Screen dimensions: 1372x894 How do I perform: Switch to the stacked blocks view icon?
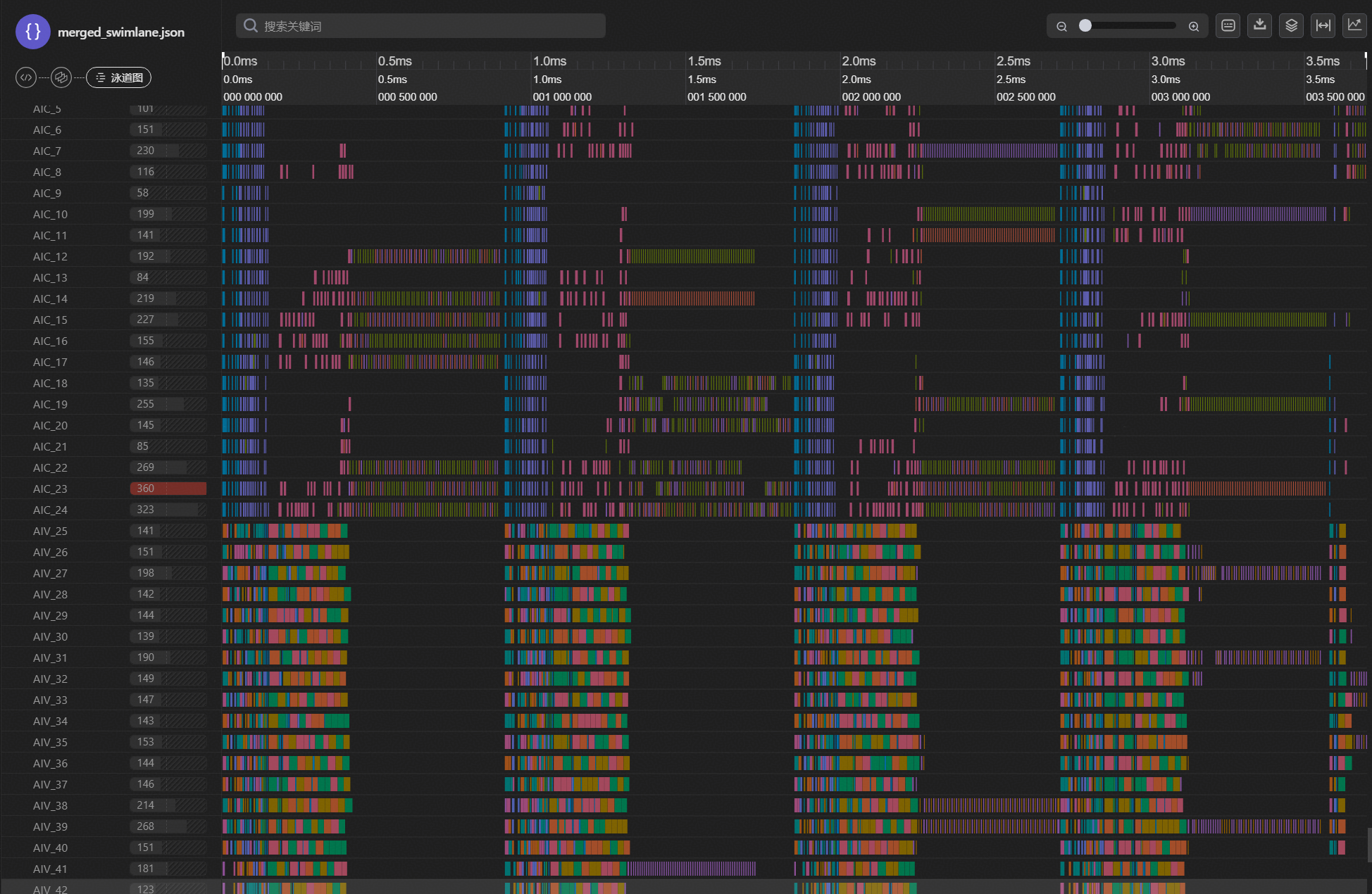pos(61,77)
